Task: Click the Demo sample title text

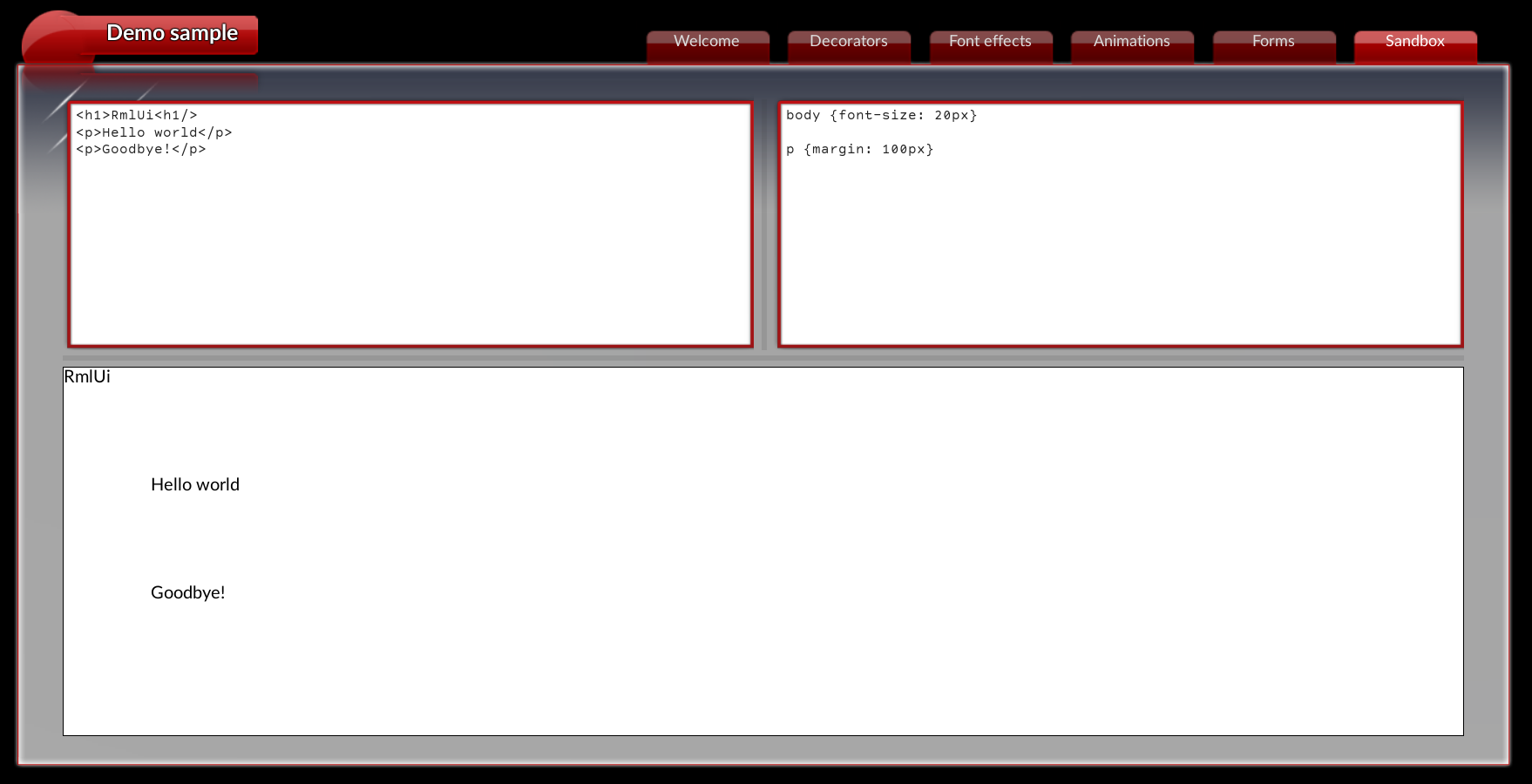Action: 172,32
